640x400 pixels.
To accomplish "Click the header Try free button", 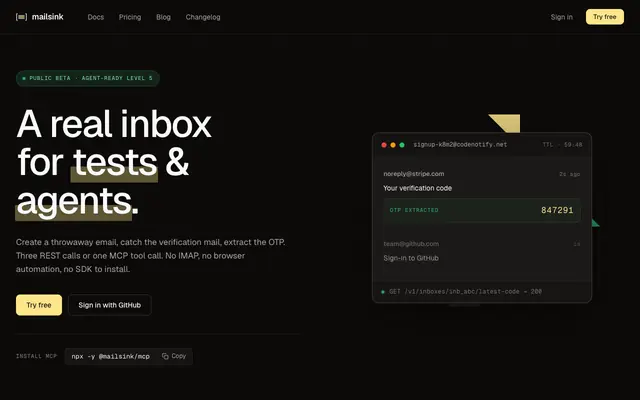I will click(604, 17).
